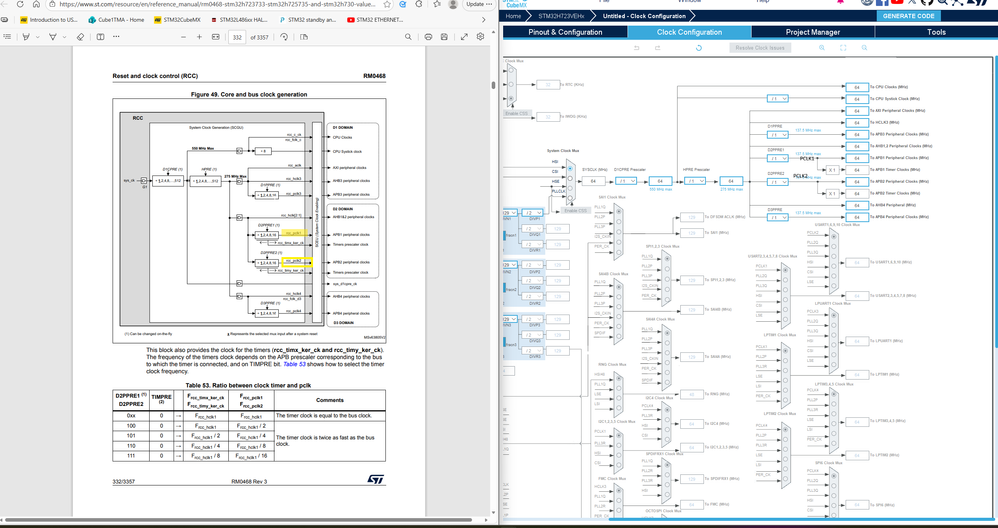Open D1PPRE divider dropdown

(x=778, y=135)
